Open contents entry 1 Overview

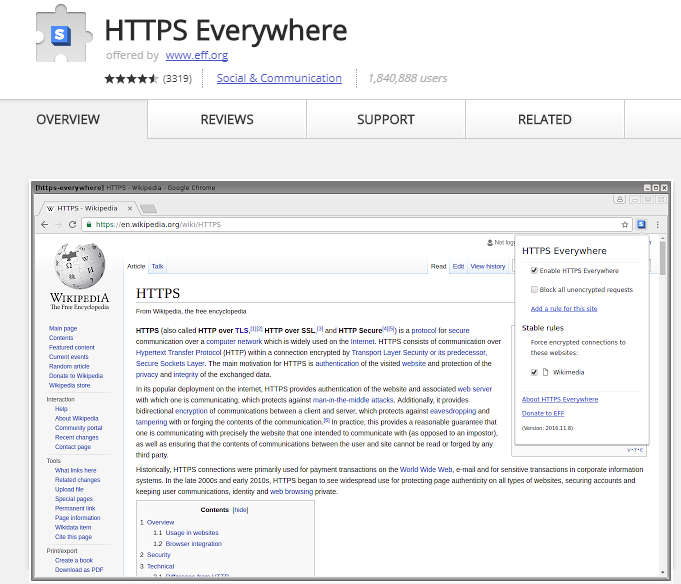160,522
